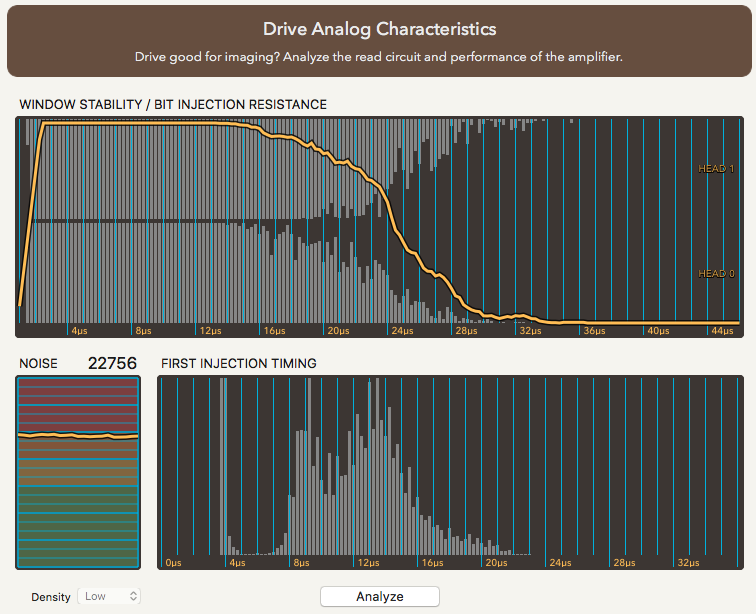This screenshot has width=756, height=614.
Task: Click the orange line in the noise panel
Action: pos(78,436)
